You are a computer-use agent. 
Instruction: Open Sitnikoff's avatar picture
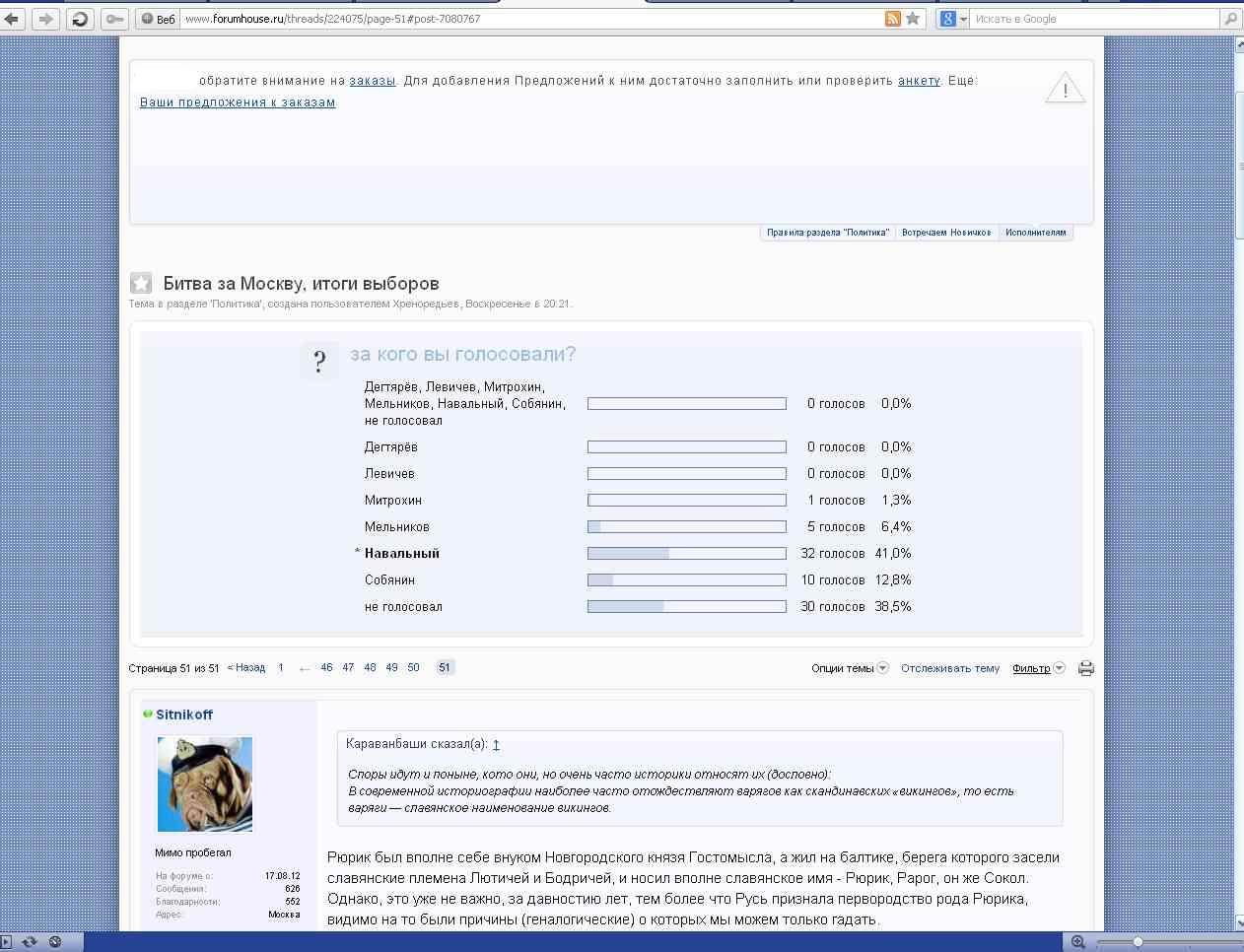coord(205,784)
